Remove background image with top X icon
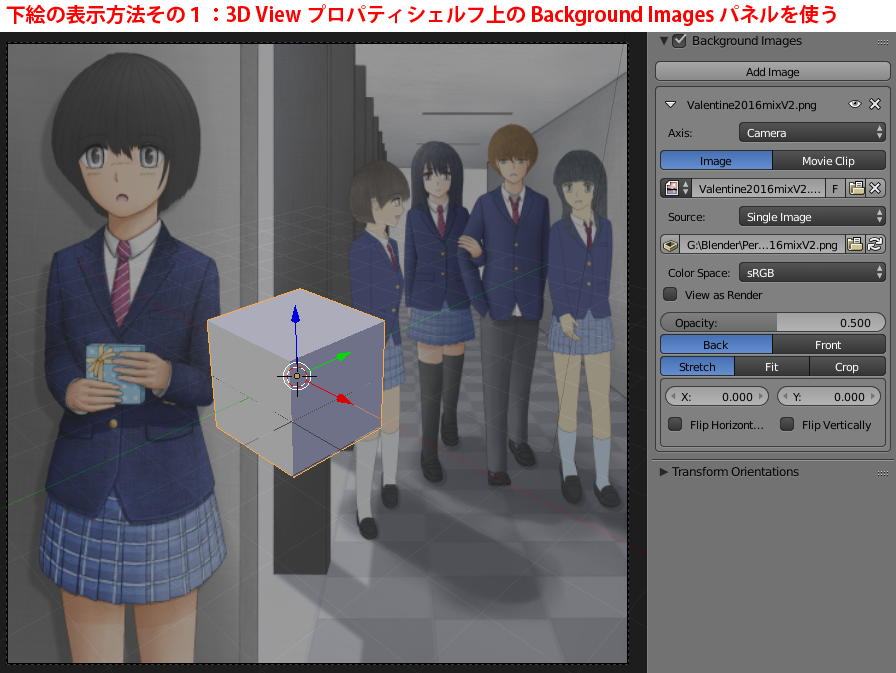This screenshot has height=673, width=896. (x=875, y=104)
